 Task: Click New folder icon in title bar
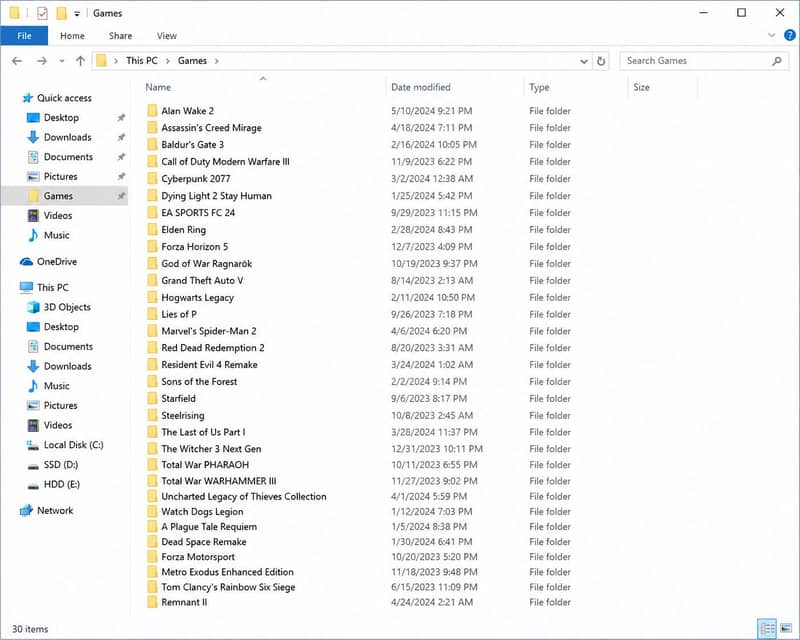click(x=61, y=13)
